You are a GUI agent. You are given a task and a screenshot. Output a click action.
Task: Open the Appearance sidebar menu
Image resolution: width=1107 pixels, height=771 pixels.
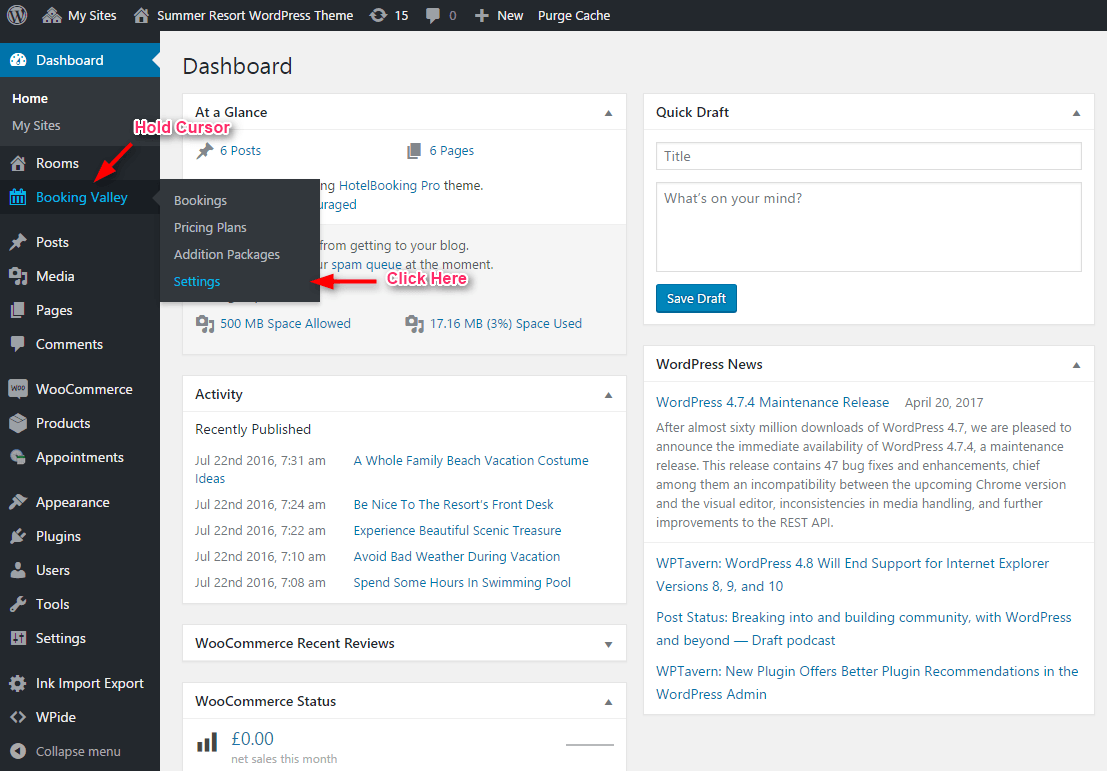pyautogui.click(x=73, y=502)
